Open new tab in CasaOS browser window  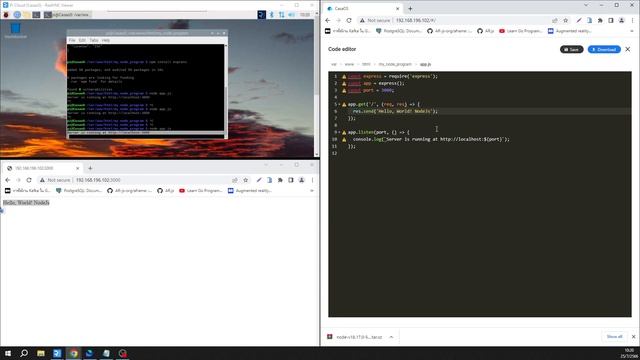(x=410, y=9)
